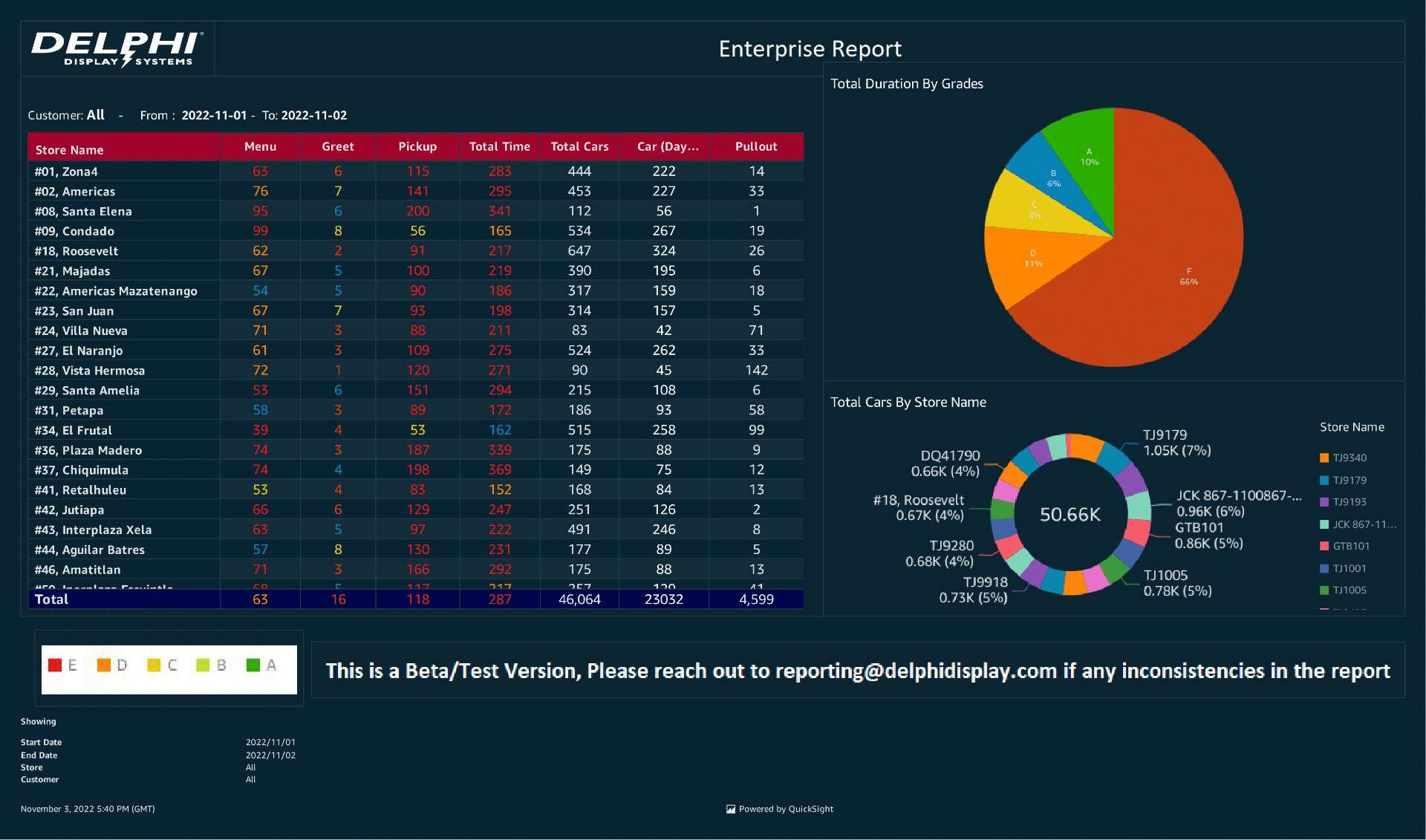Click the reporting@delphidisplay.com email in the banner

[916, 671]
